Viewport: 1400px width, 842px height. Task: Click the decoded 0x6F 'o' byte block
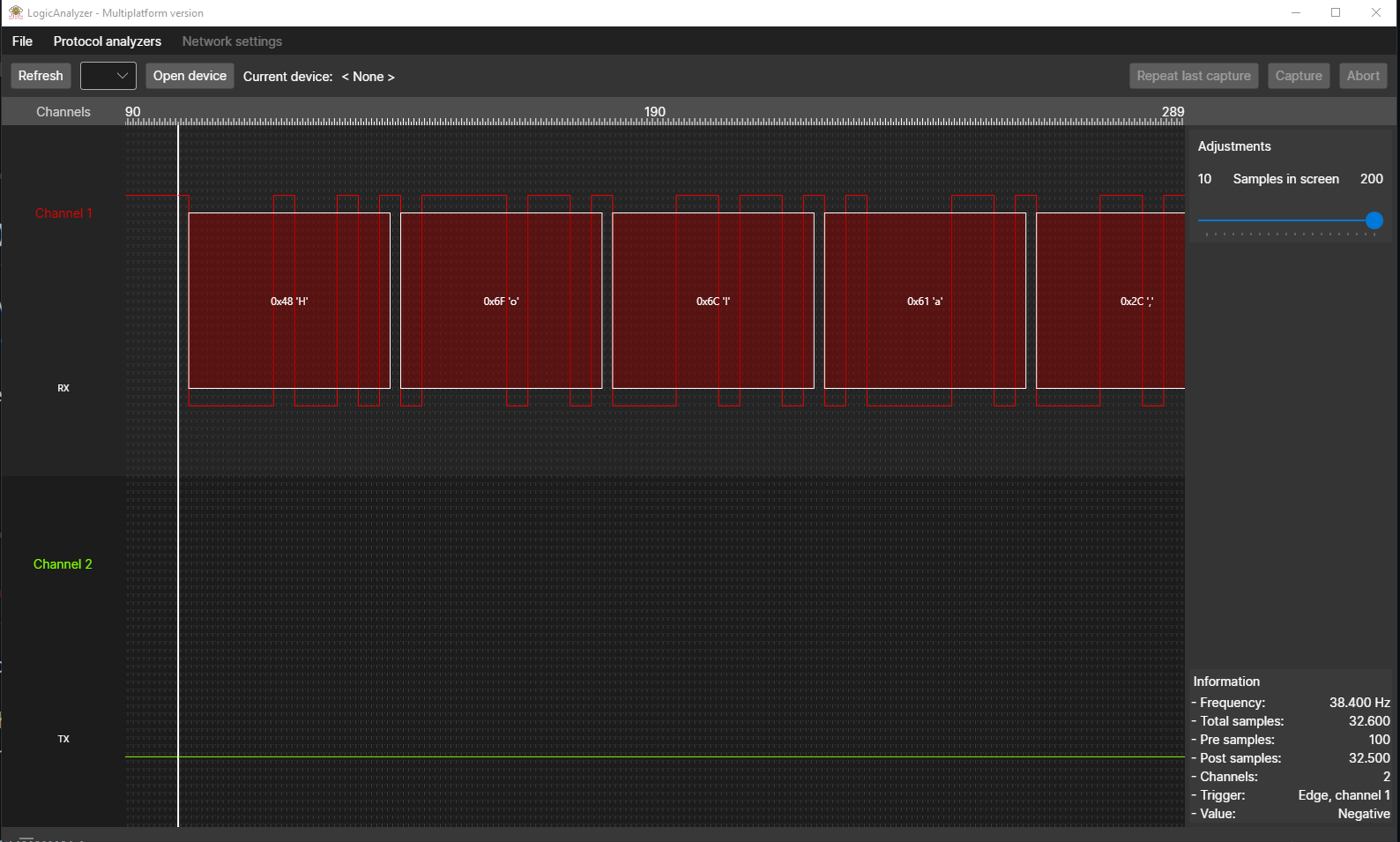point(501,301)
